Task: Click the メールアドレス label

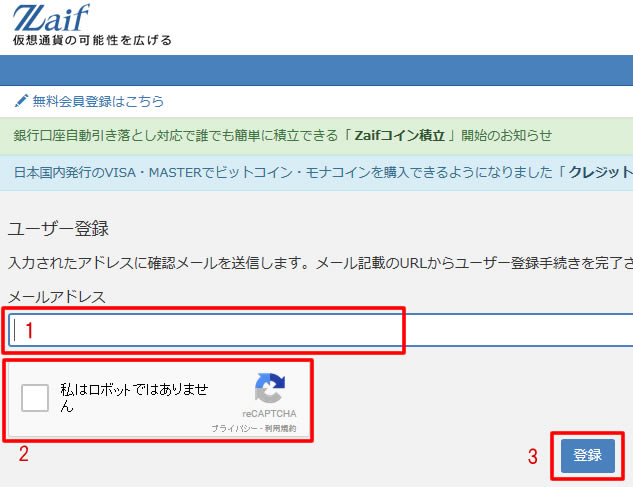Action: pos(57,297)
